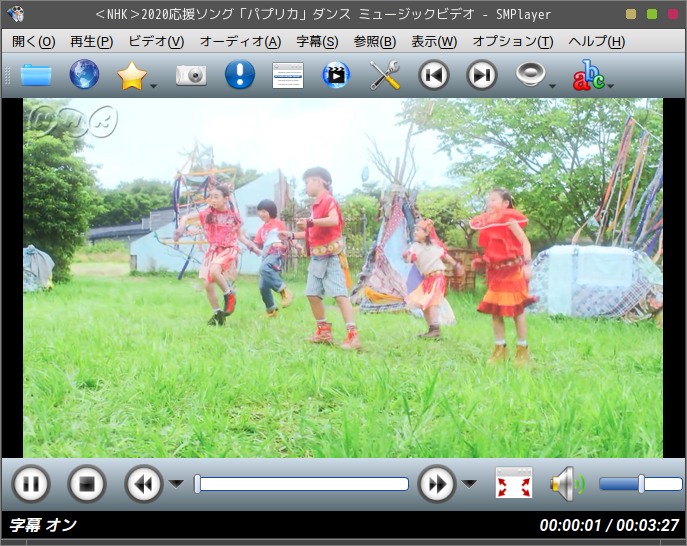Viewport: 687px width, 546px height.
Task: Open a file with the blue folder icon
Action: coord(36,75)
